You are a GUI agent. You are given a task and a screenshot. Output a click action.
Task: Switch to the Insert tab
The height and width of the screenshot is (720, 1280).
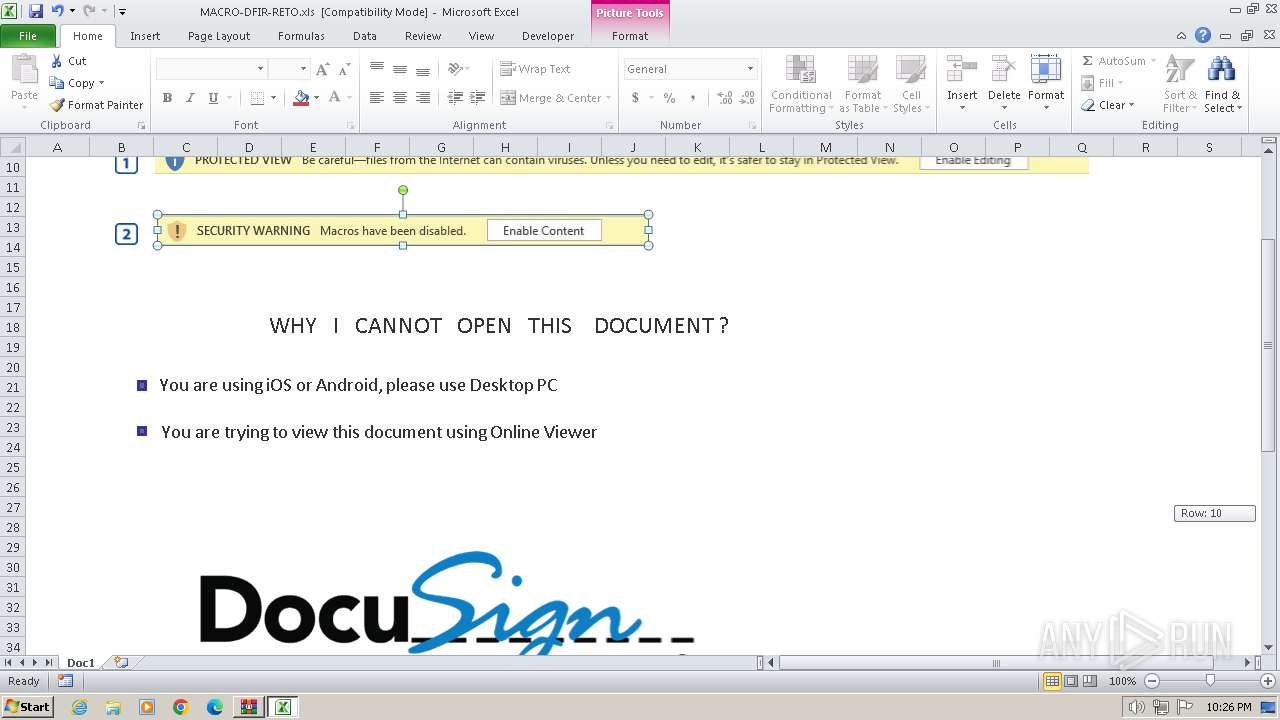click(145, 36)
